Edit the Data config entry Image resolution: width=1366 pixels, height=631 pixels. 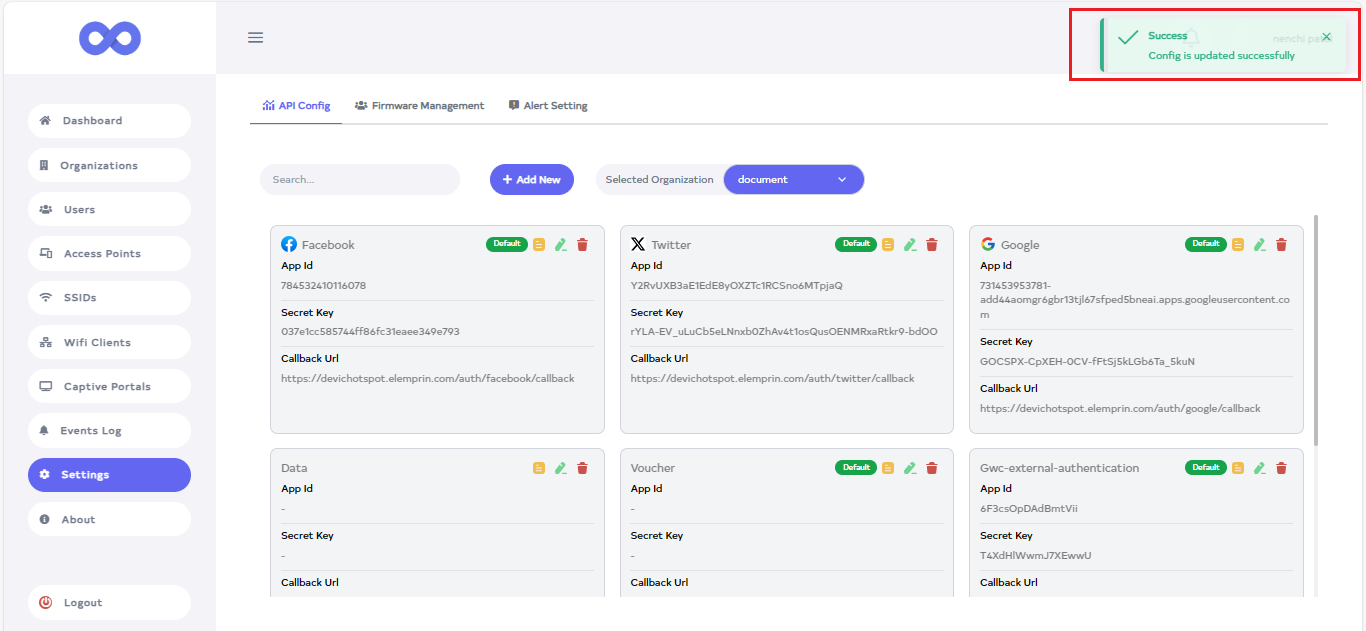[x=561, y=468]
